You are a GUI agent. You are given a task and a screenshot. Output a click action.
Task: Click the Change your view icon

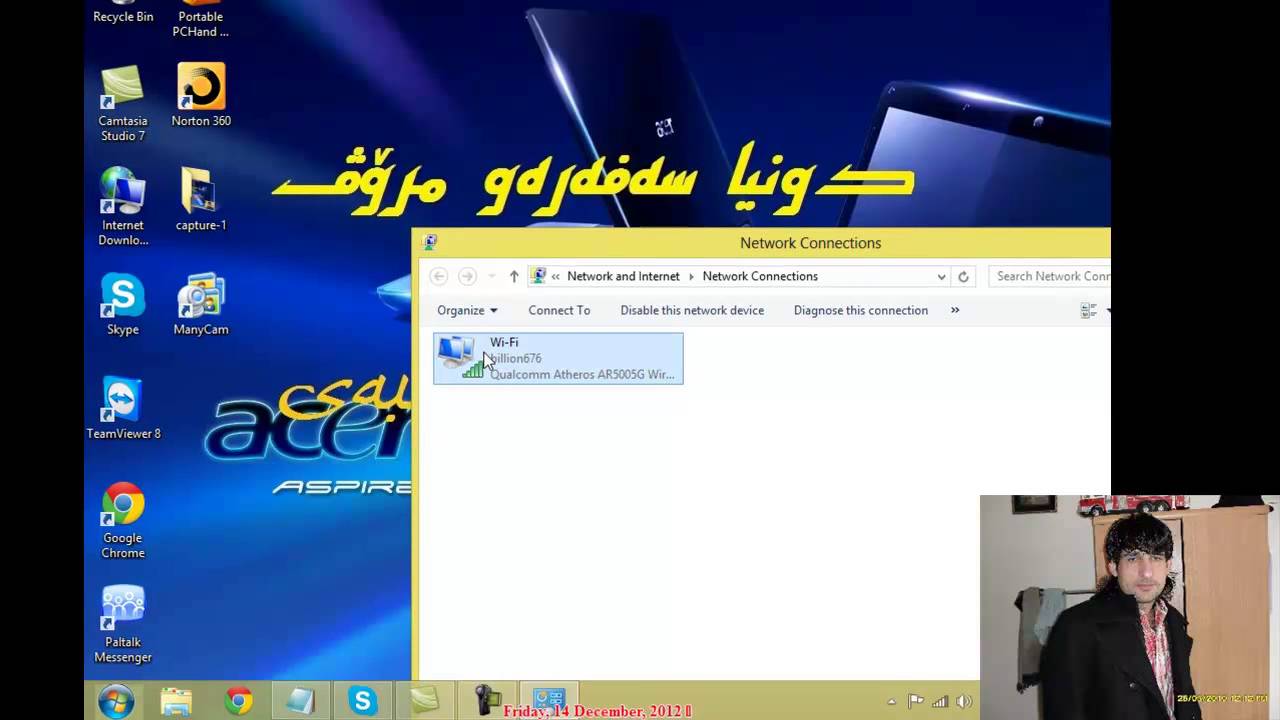tap(1089, 311)
